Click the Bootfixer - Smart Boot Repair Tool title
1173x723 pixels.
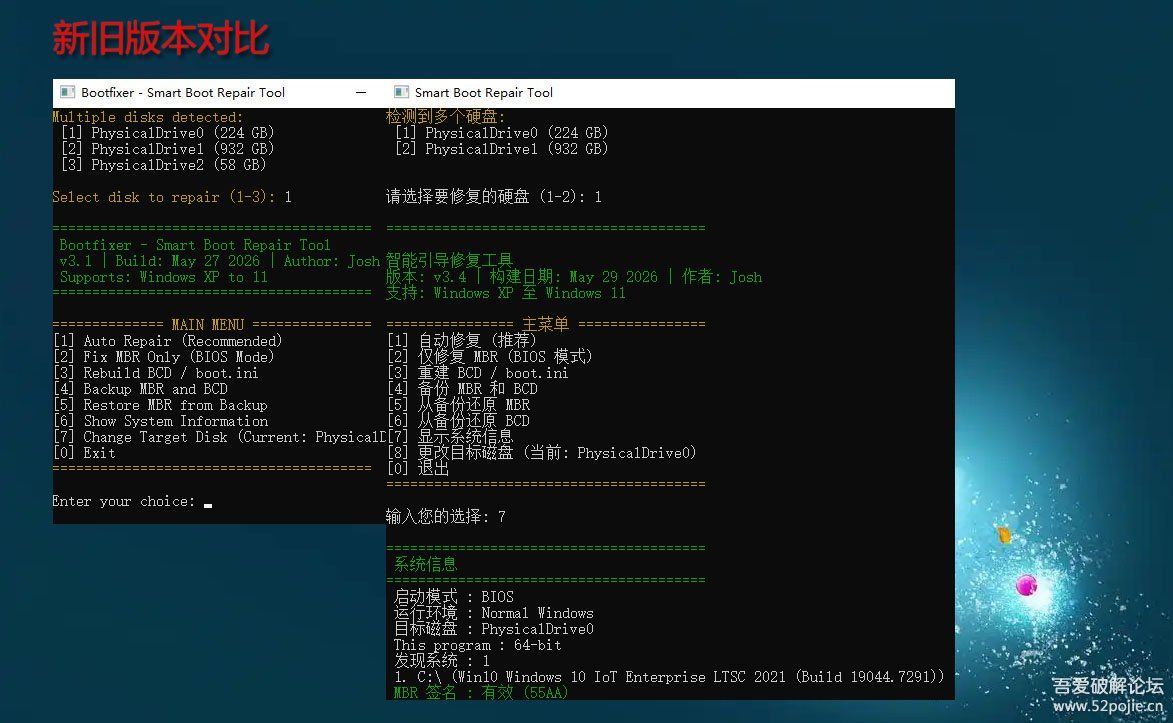coord(183,92)
